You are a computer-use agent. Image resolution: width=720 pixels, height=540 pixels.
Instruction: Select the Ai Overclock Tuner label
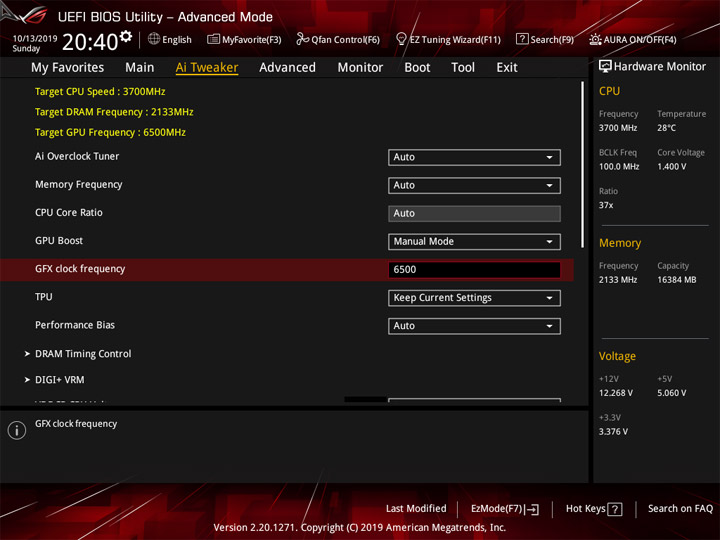pos(77,156)
